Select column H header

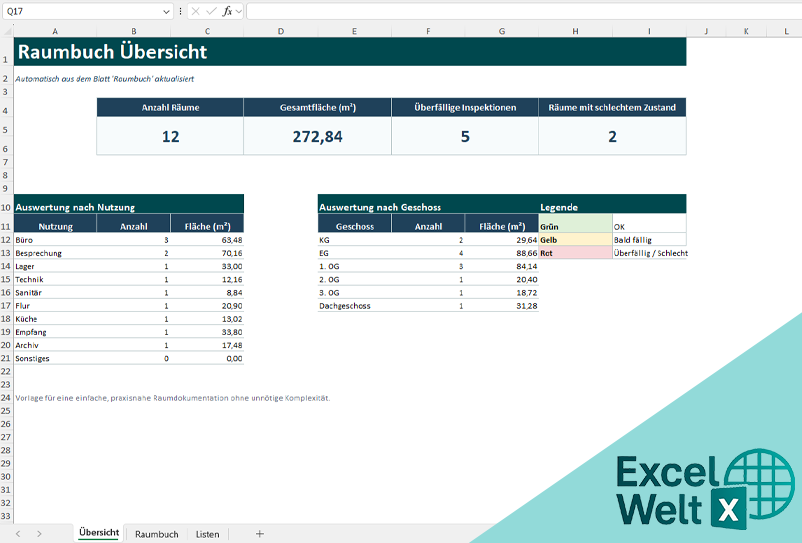tap(575, 31)
